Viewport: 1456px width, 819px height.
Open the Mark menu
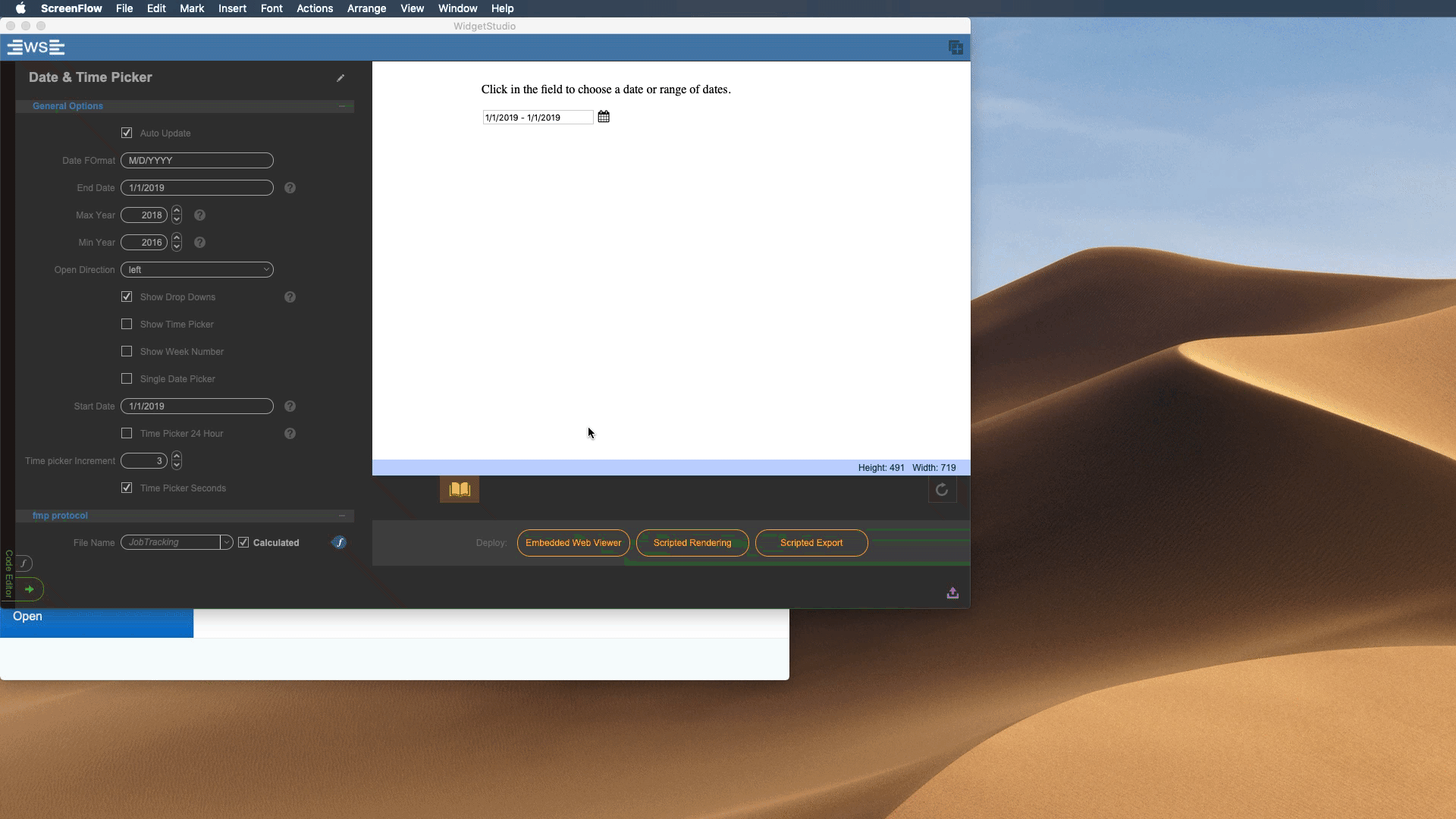click(192, 8)
